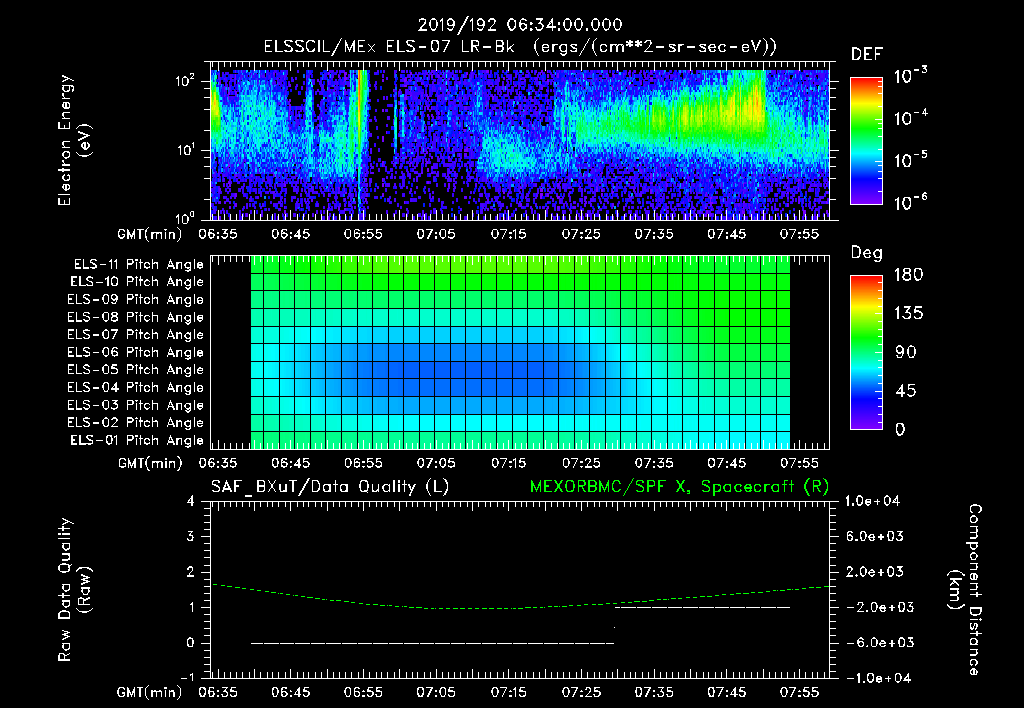Select the ELSSCIL/MEx ELS-07 LR-Bk panel title
Screen dimensions: 1024x708
pyautogui.click(x=520, y=47)
